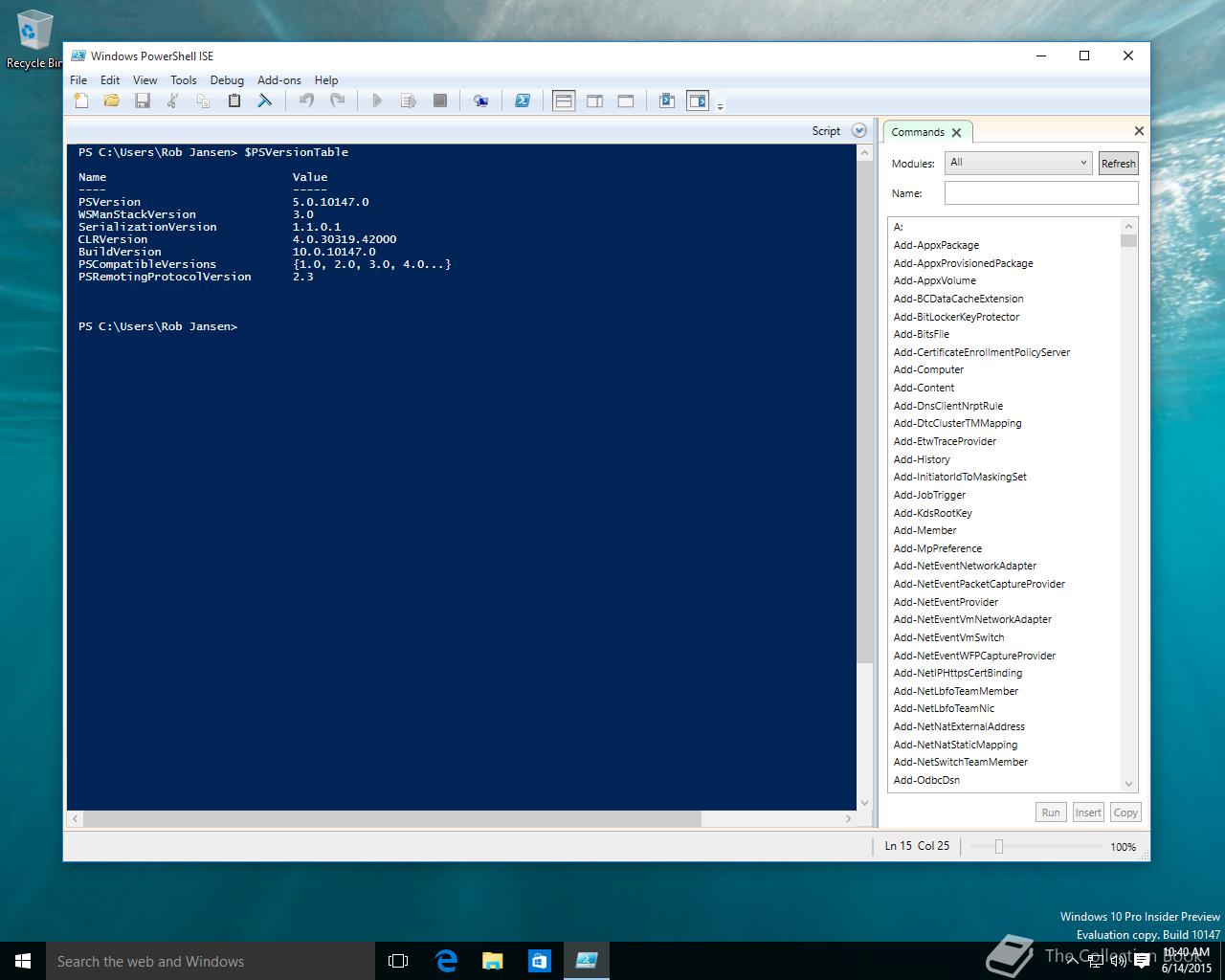The width and height of the screenshot is (1225, 980).
Task: Show Script Pane Right layout icon
Action: (594, 100)
